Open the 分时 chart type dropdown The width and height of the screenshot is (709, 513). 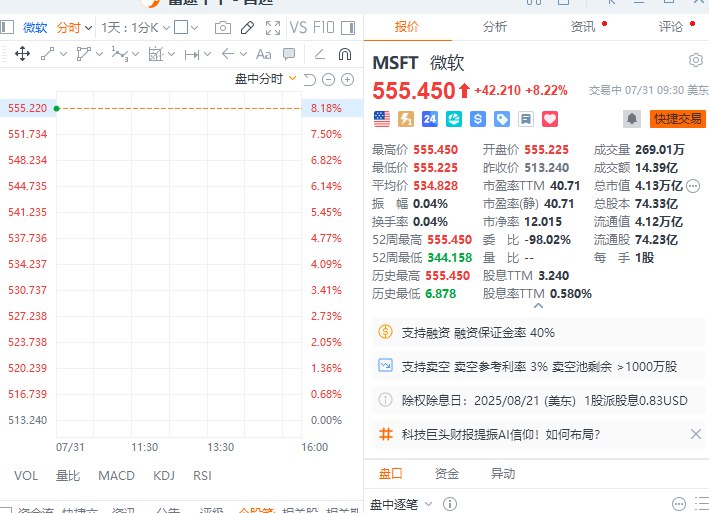74,28
